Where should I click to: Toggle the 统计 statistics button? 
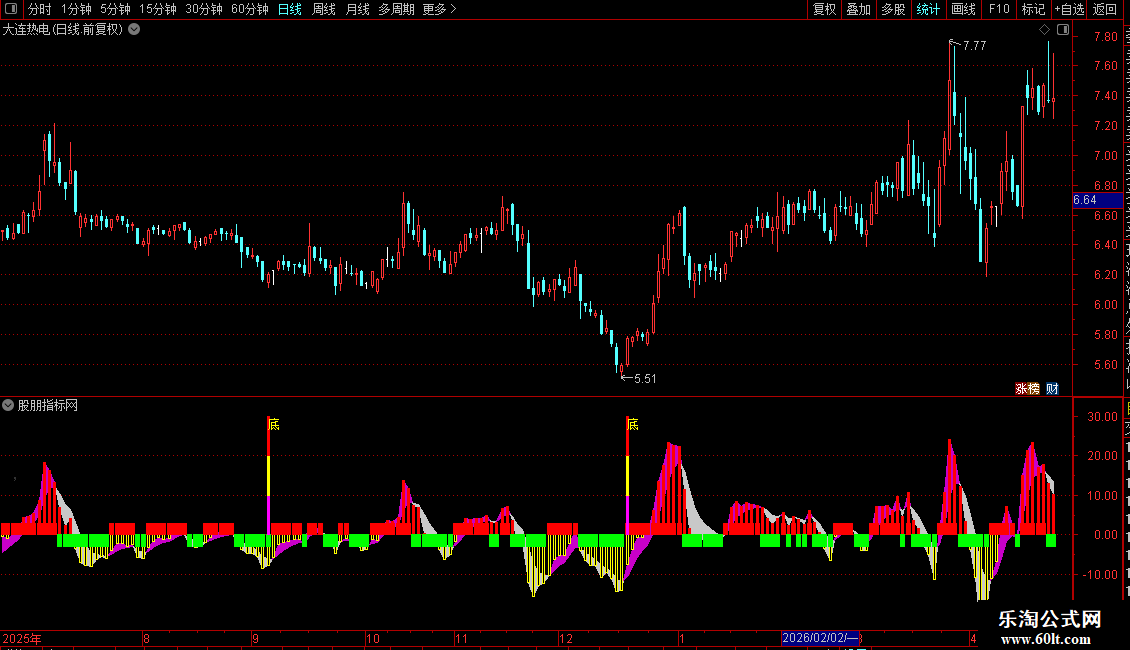tap(927, 9)
